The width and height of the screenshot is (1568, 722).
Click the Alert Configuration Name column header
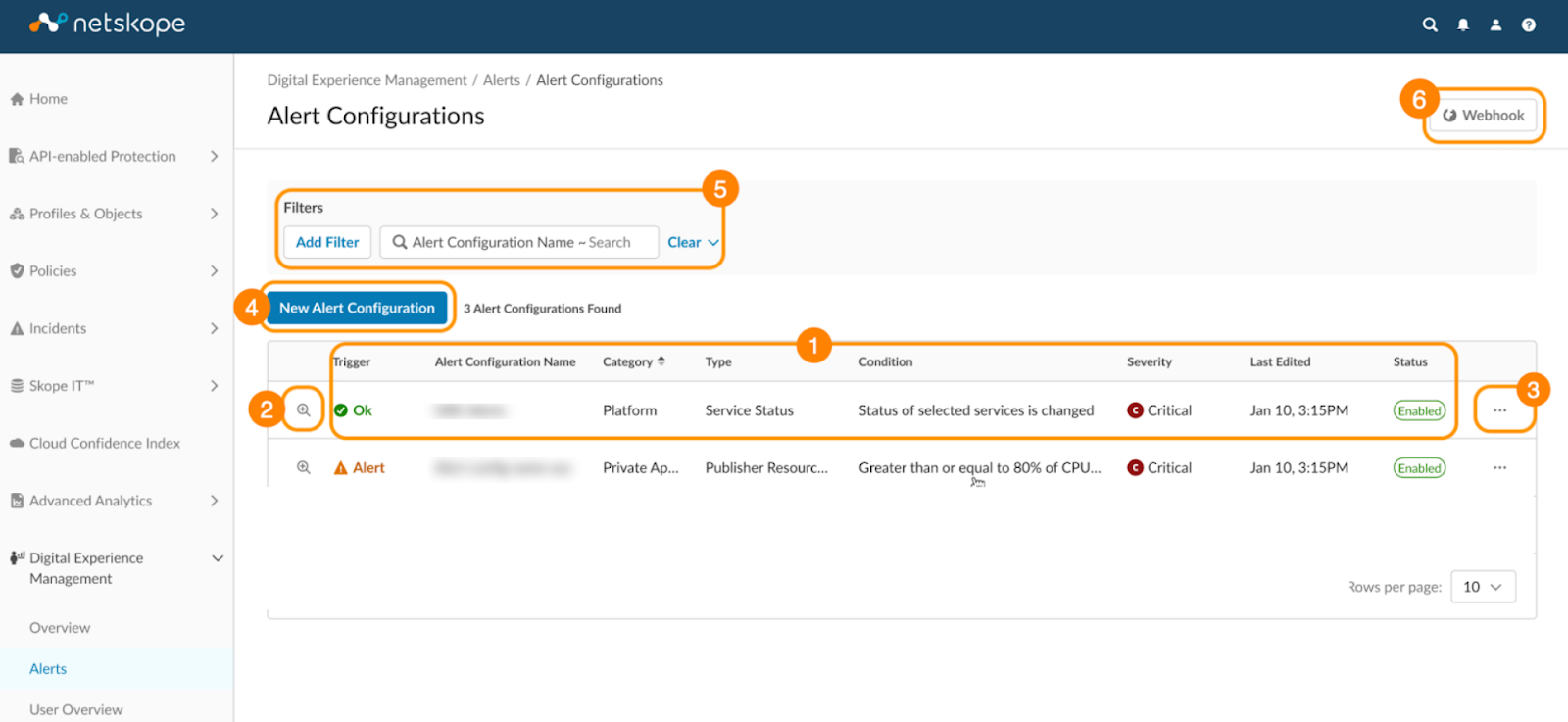pyautogui.click(x=506, y=361)
